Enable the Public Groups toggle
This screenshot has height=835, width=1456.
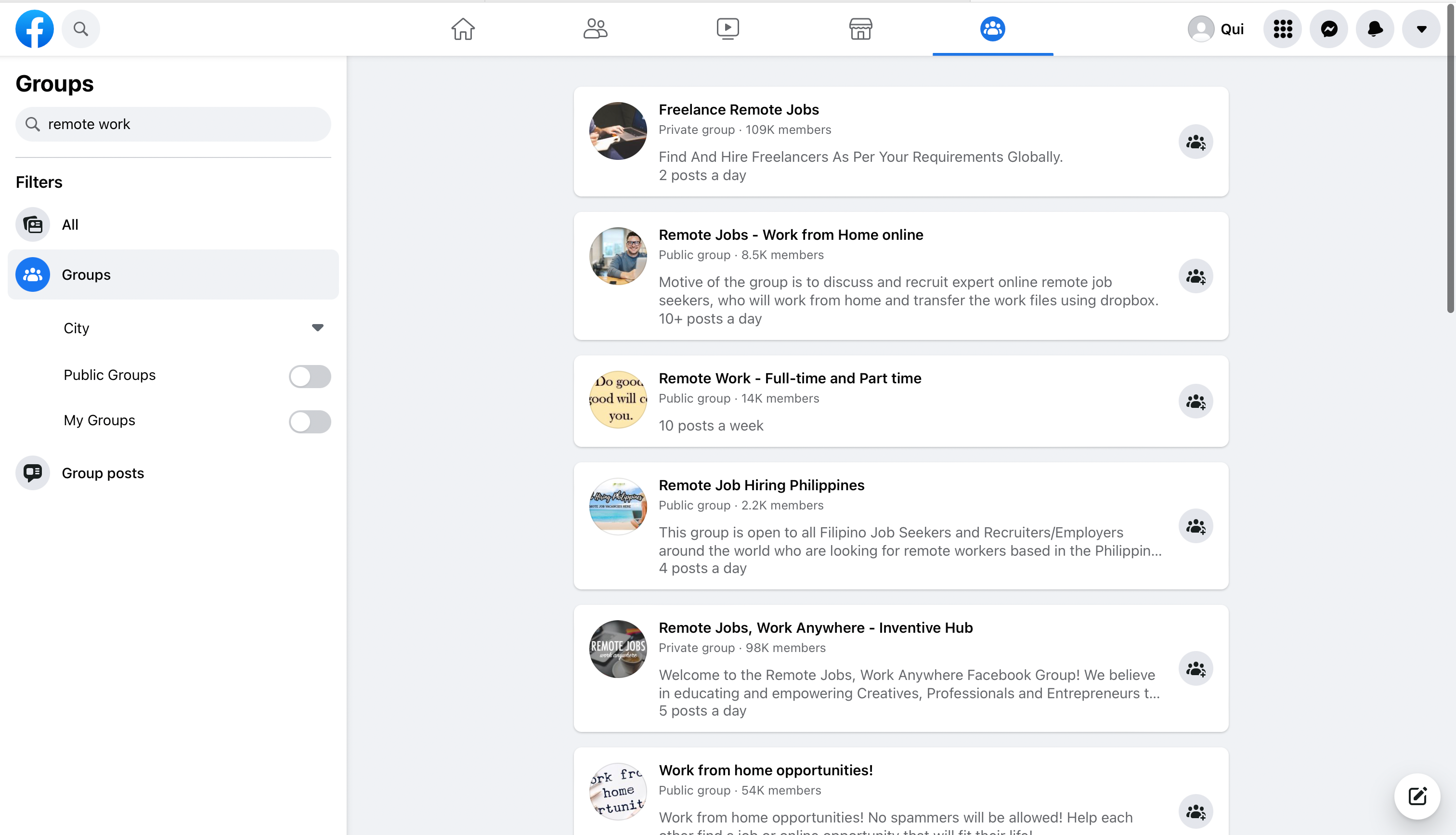coord(310,376)
